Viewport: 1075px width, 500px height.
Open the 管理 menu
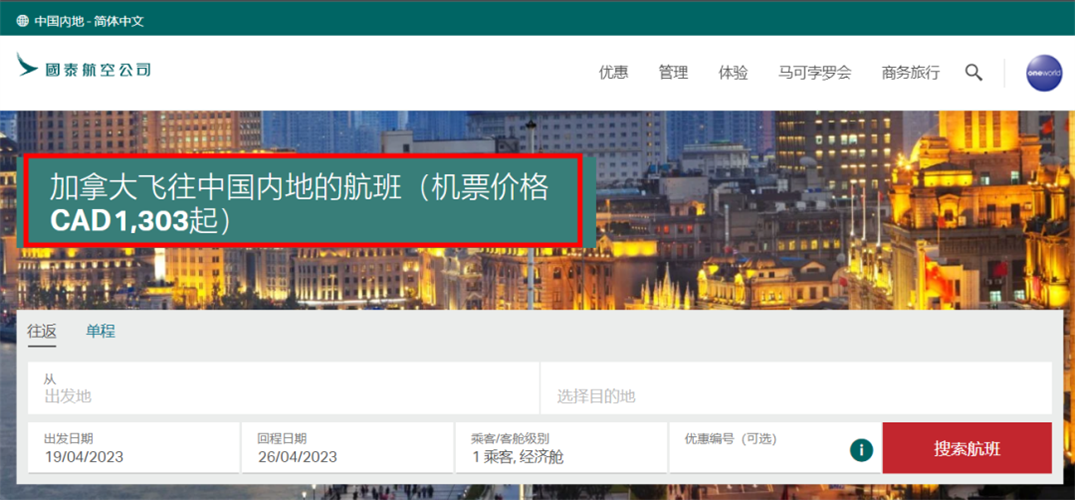pyautogui.click(x=673, y=73)
